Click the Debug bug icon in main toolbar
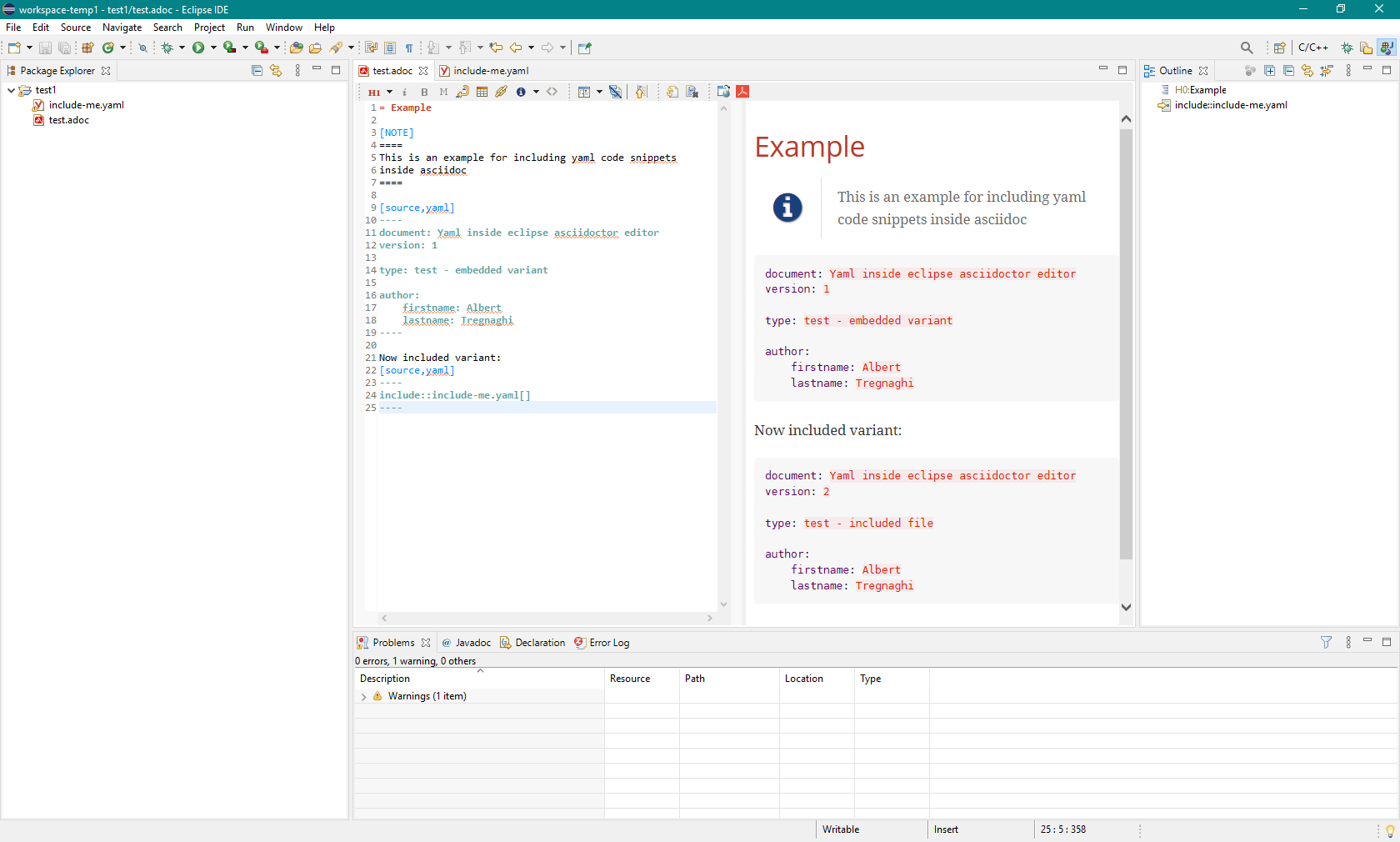 [167, 48]
